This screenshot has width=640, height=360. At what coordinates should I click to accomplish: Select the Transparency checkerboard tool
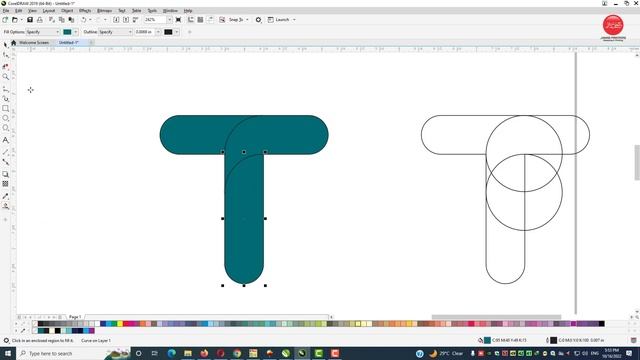(5, 184)
